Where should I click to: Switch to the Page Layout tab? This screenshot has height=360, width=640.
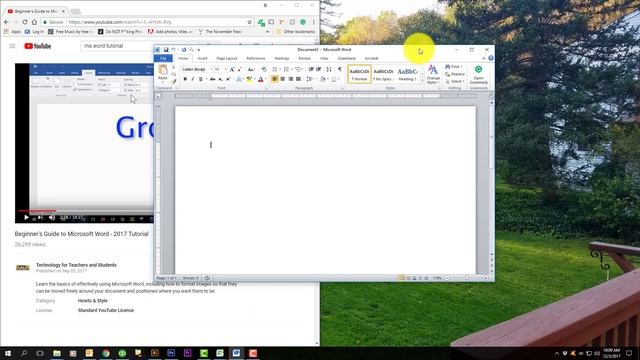(227, 58)
